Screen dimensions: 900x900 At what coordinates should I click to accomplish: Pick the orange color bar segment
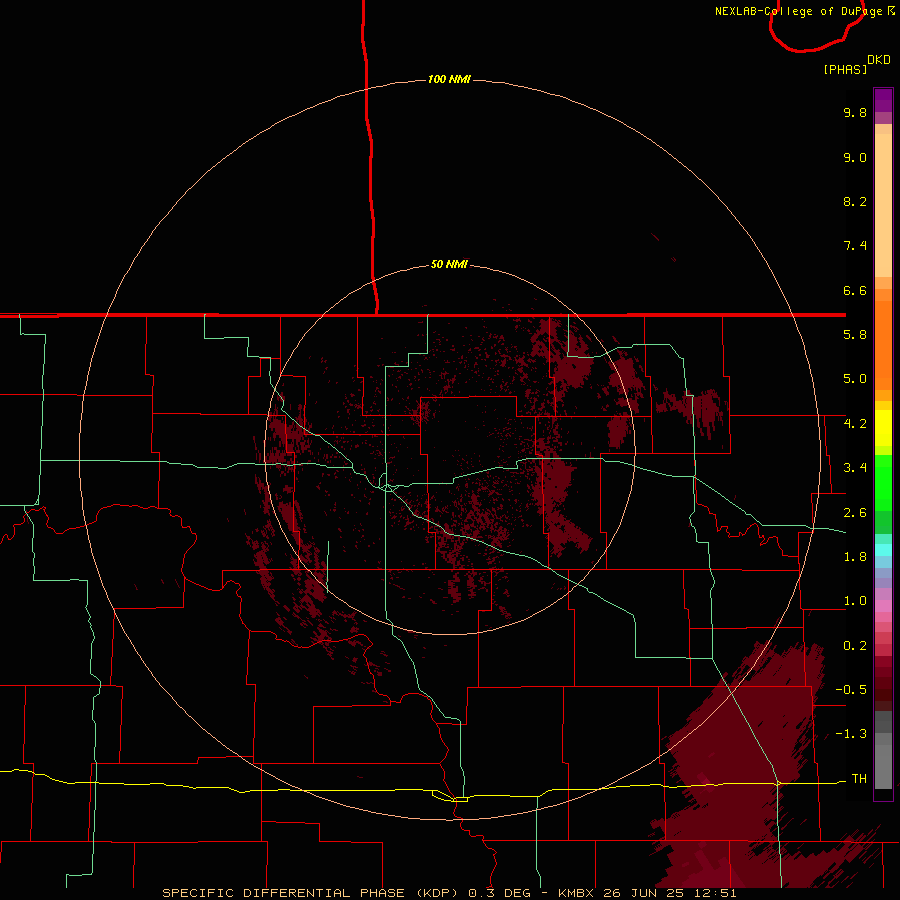click(883, 345)
